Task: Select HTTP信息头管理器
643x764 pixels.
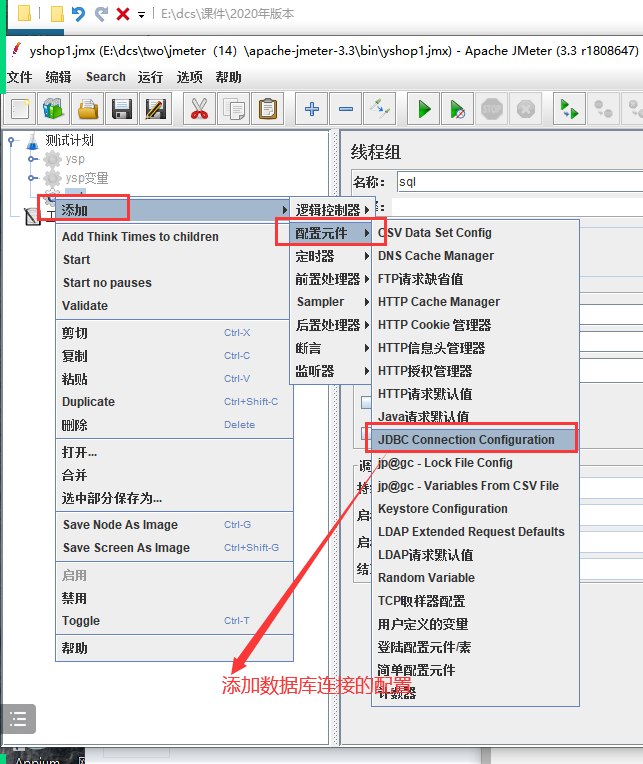Action: click(x=475, y=348)
